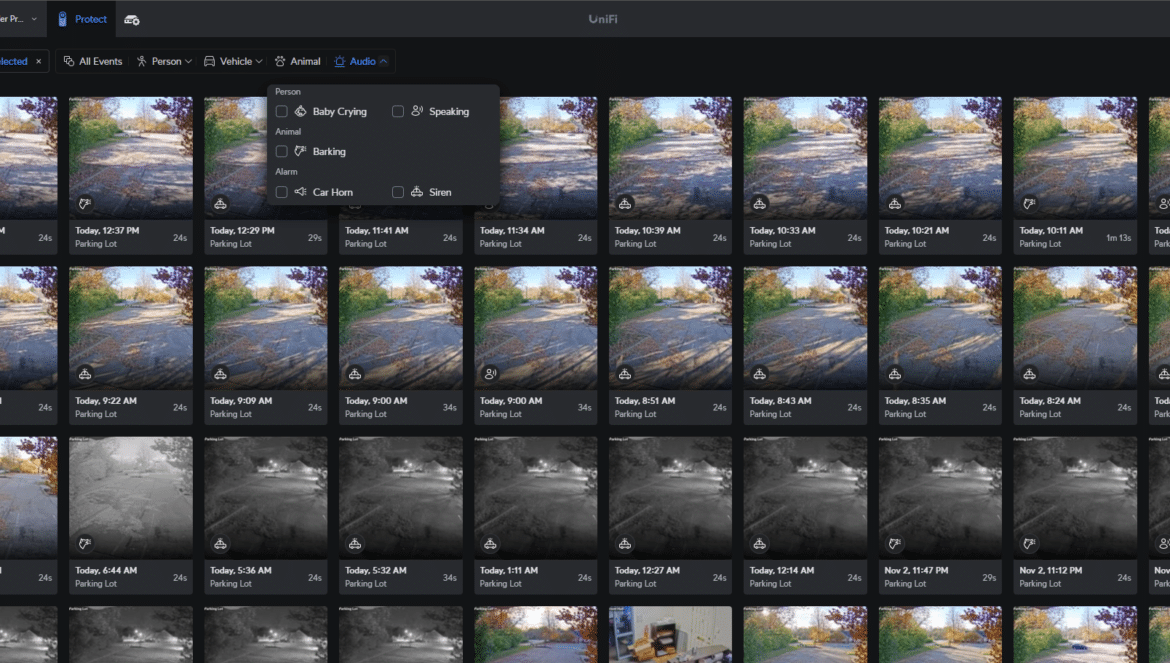The height and width of the screenshot is (663, 1170).
Task: Select the Siren audio filter checkbox
Action: [x=398, y=192]
